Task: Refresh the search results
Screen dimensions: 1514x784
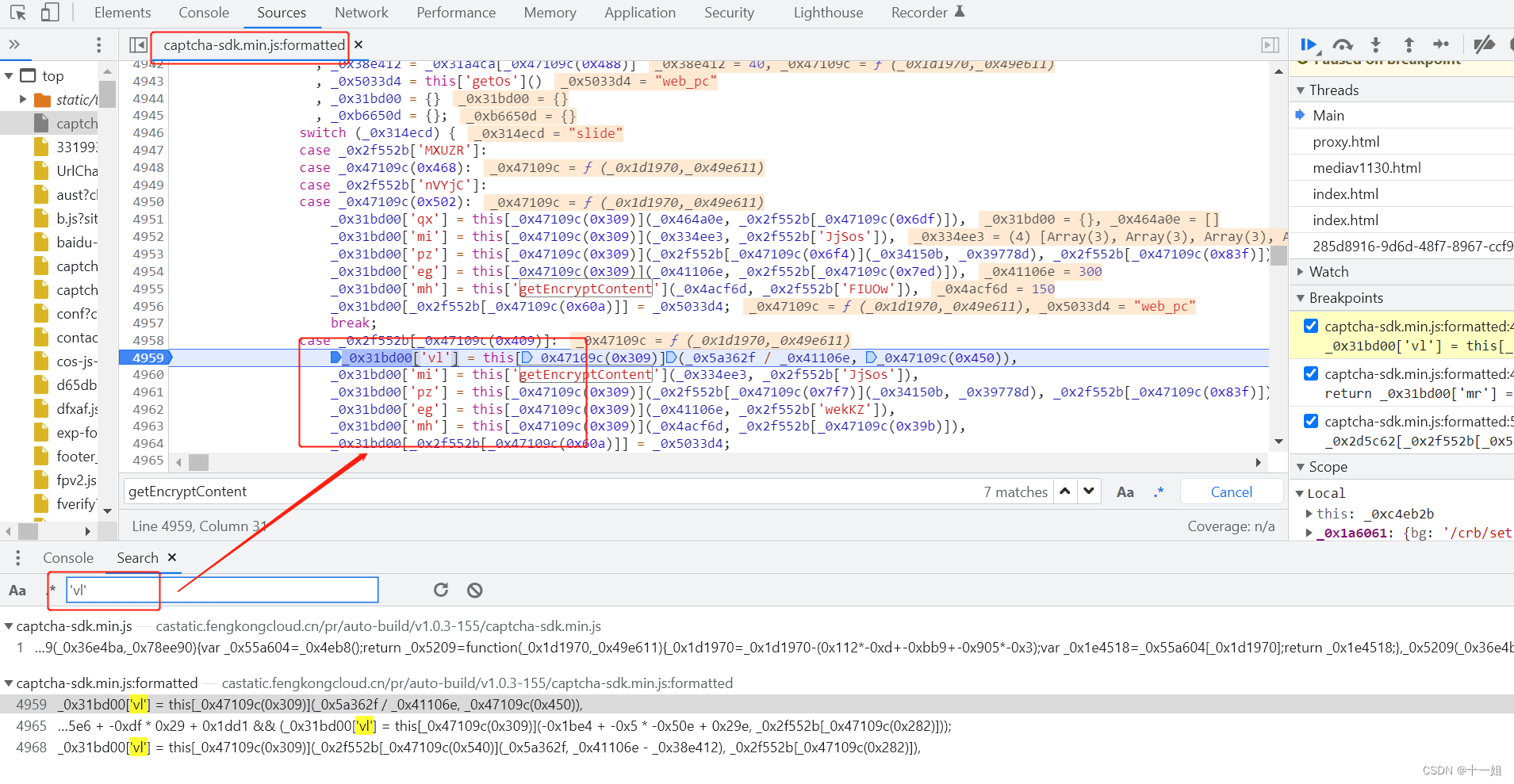Action: [x=441, y=590]
